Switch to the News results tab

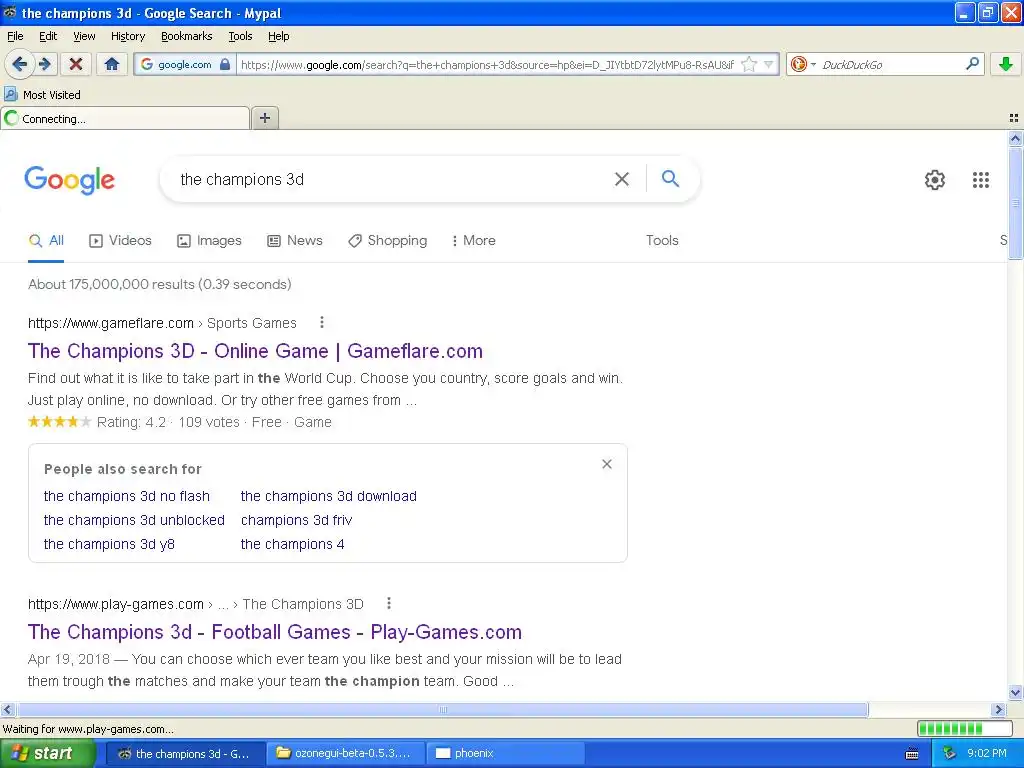click(x=295, y=240)
